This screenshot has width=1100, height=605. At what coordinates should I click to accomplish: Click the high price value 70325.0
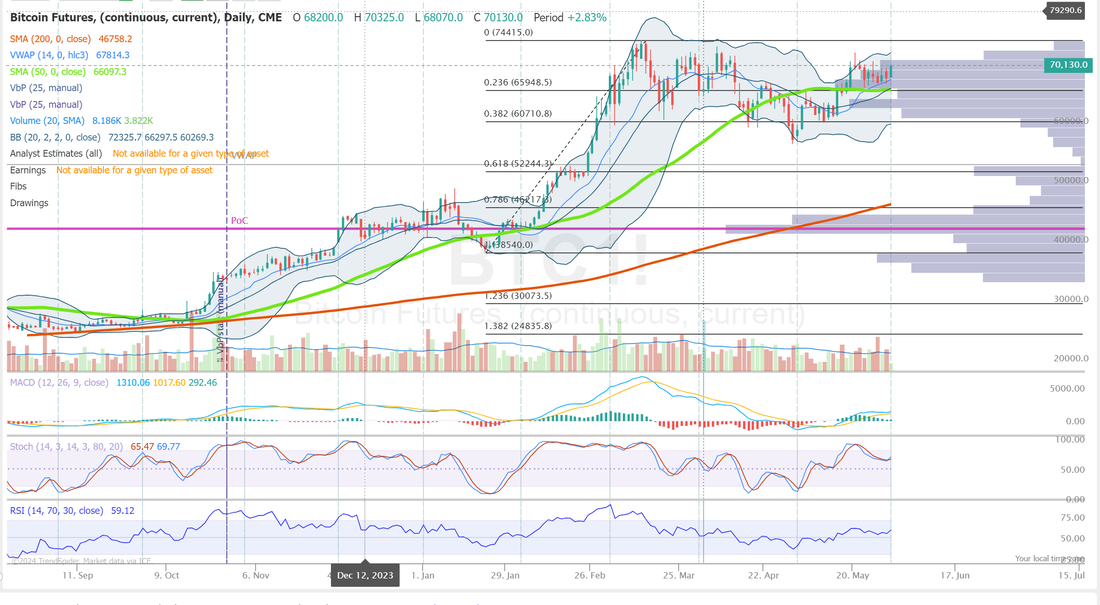pyautogui.click(x=384, y=17)
